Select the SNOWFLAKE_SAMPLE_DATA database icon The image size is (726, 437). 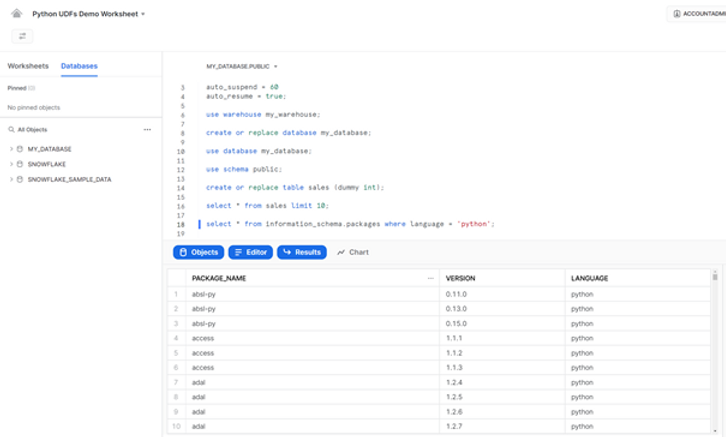(x=20, y=179)
